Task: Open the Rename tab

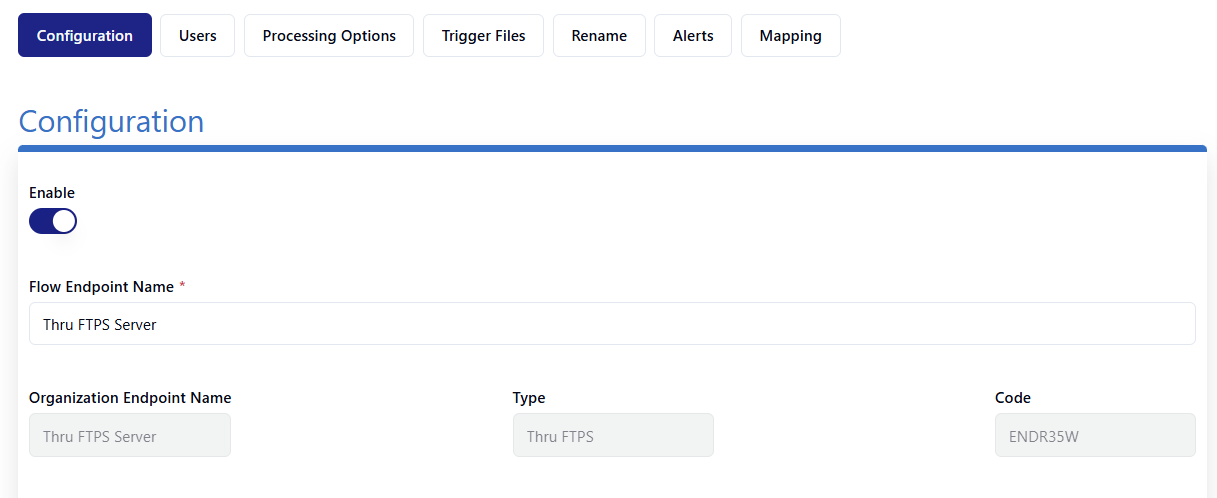Action: (x=599, y=35)
